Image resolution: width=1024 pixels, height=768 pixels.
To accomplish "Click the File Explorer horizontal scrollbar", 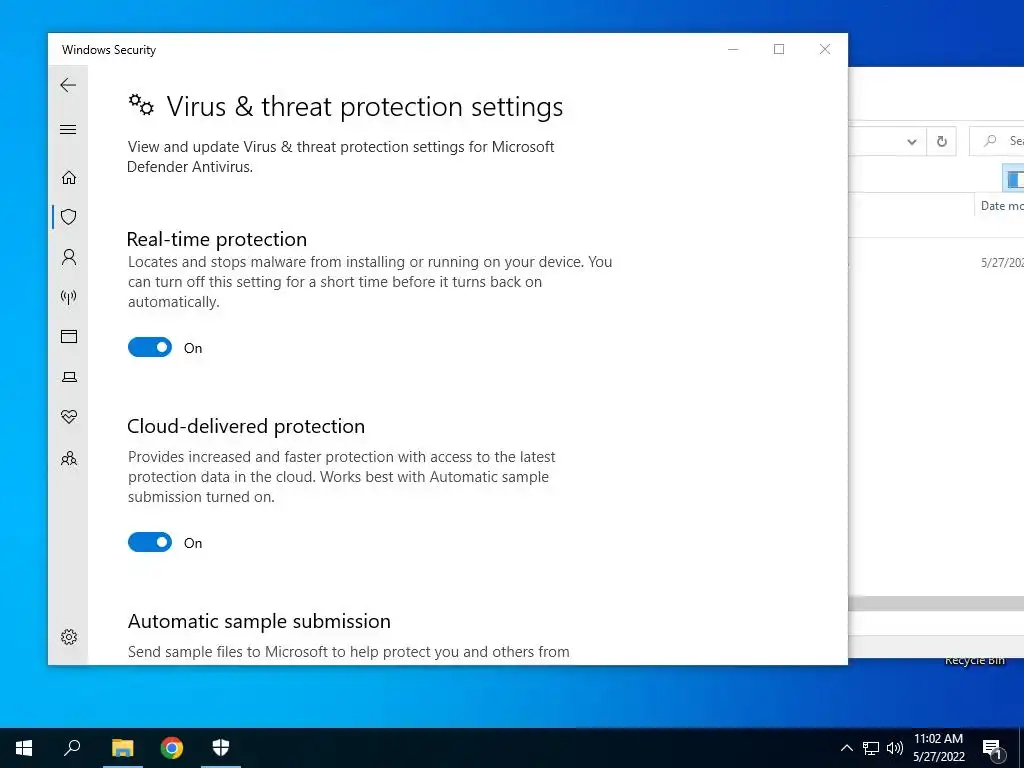I will pyautogui.click(x=936, y=603).
